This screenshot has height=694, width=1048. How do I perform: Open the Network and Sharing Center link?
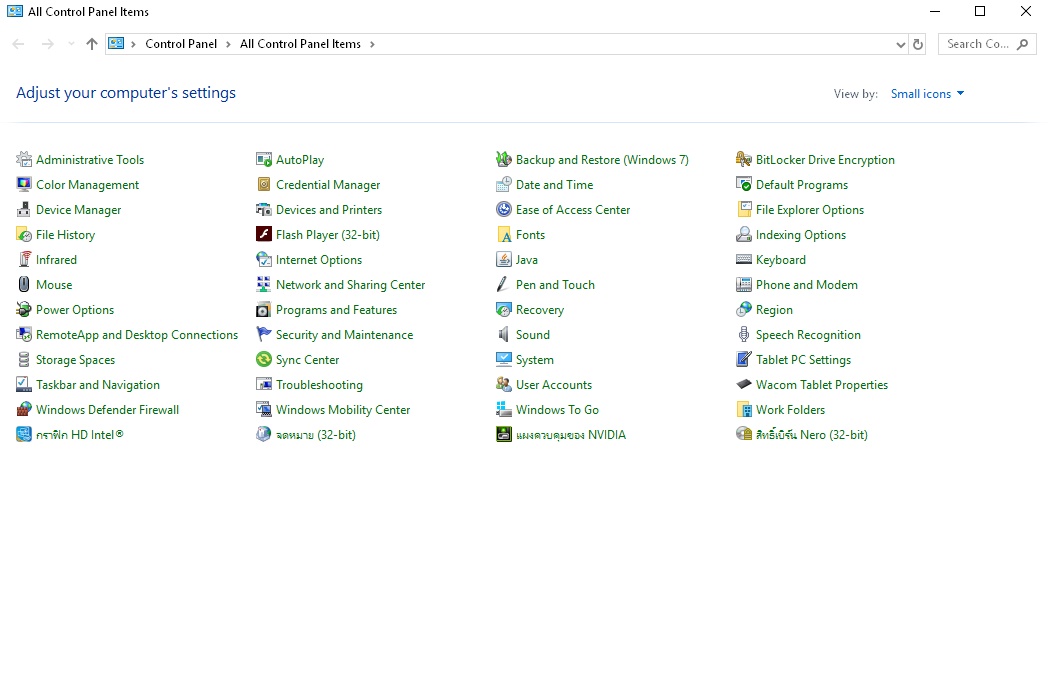350,285
